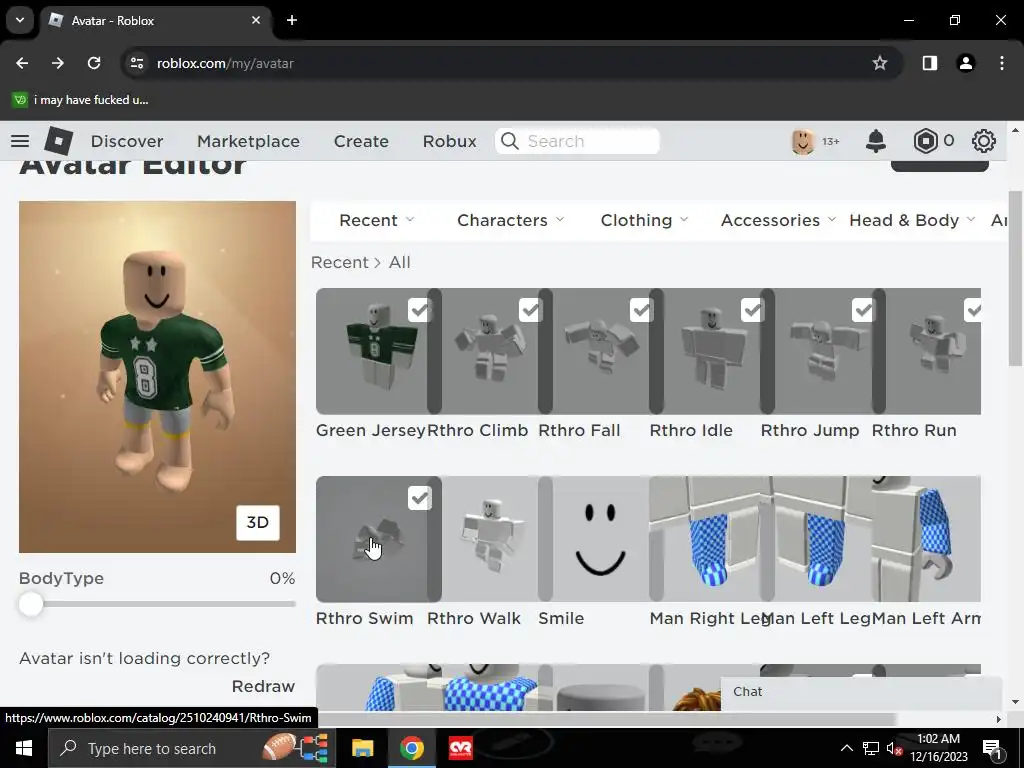Go back to the previous page
Viewport: 1024px width, 768px height.
22,63
